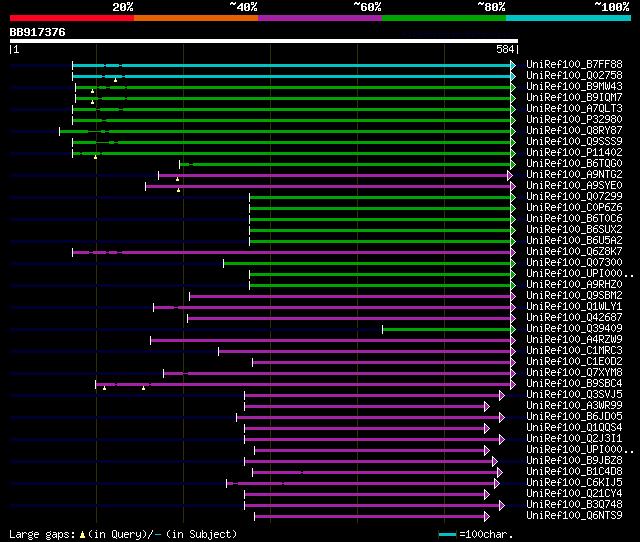The height and width of the screenshot is (542, 640).
Task: Click the purple ~60% legend segment
Action: (x=320, y=18)
